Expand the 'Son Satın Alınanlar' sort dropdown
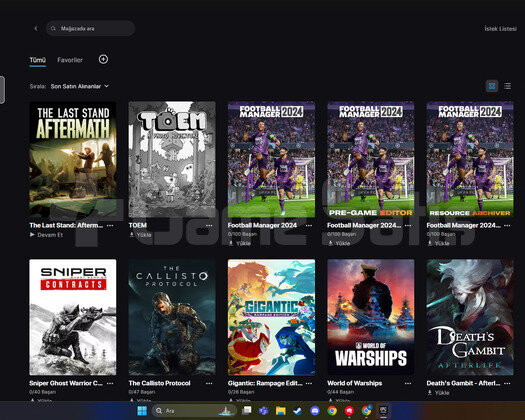Viewport: 525px width, 420px height. click(x=80, y=86)
